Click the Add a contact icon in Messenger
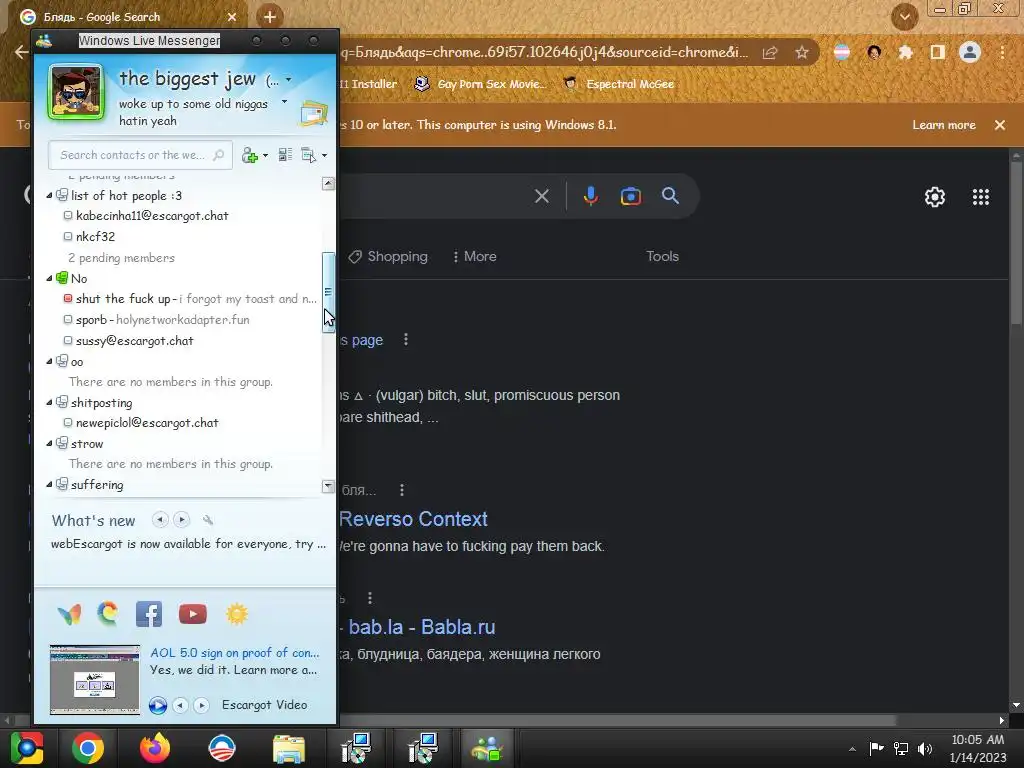Image resolution: width=1024 pixels, height=768 pixels. [250, 155]
